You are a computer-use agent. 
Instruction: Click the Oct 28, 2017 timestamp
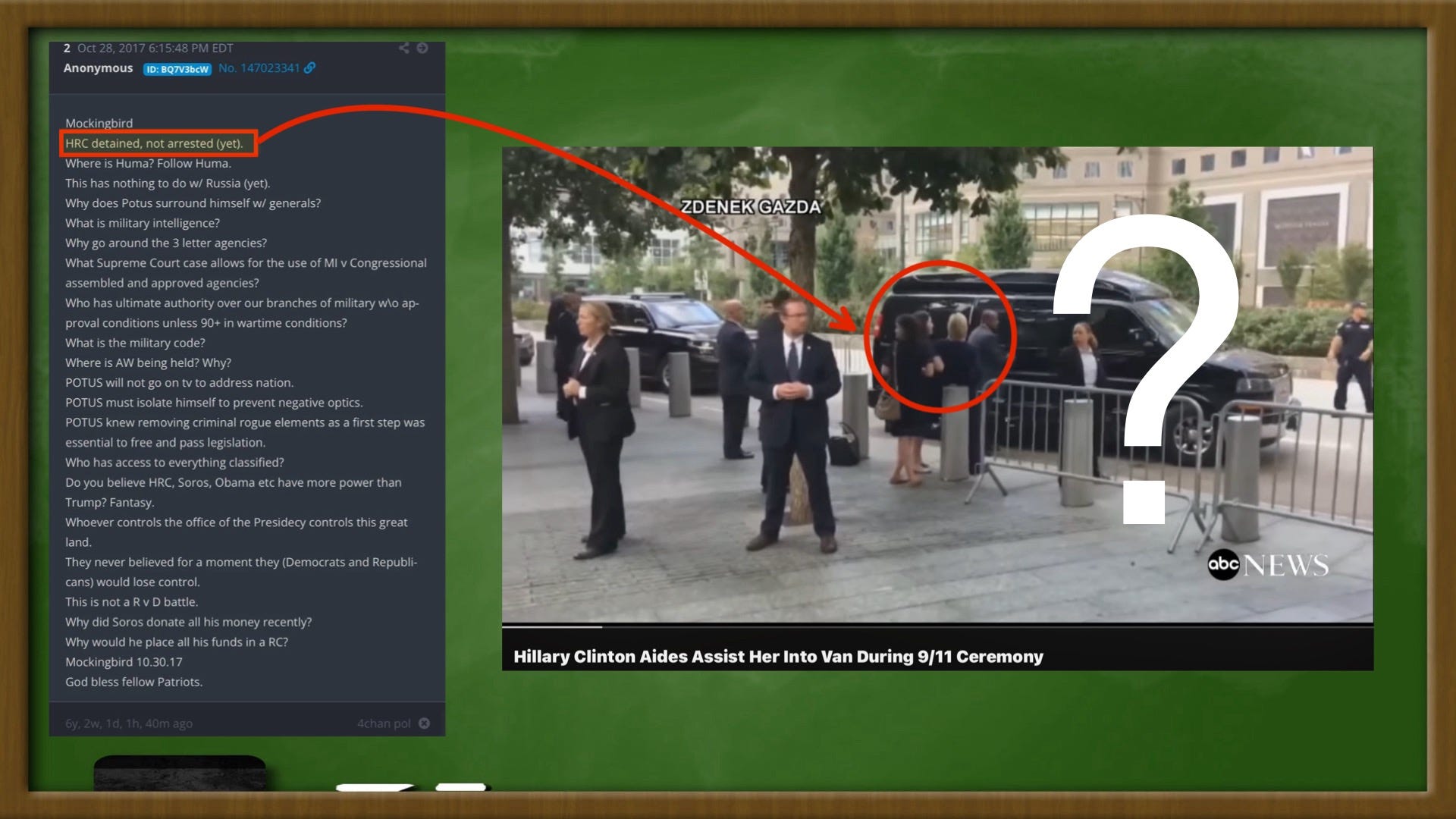[x=155, y=48]
